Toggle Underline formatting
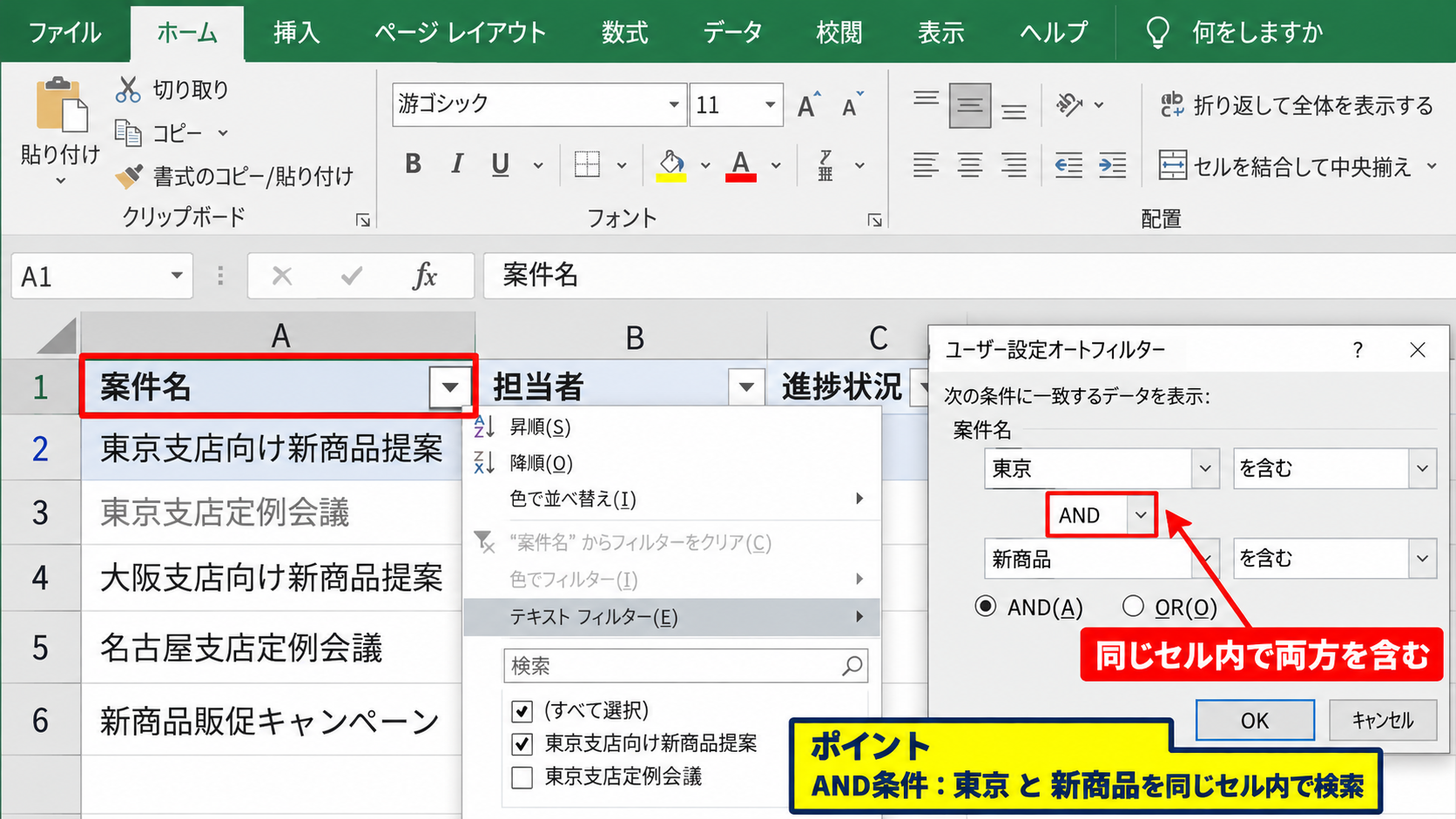1456x819 pixels. coord(500,164)
